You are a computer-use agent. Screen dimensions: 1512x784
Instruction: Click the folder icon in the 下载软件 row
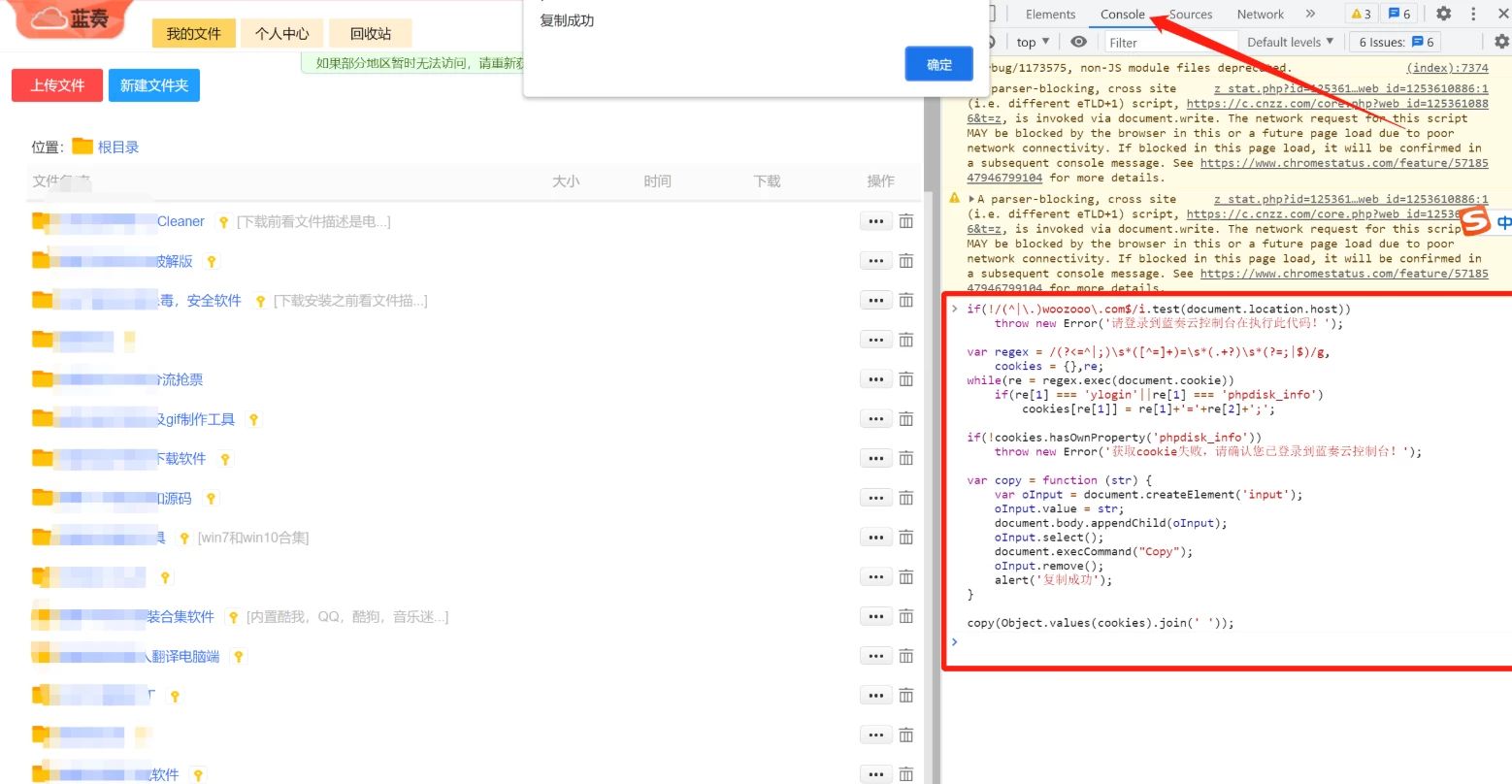point(42,458)
